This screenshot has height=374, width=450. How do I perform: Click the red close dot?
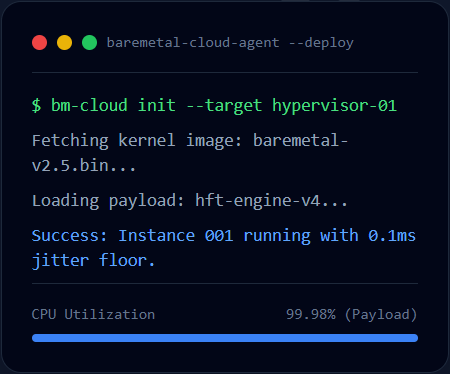pos(39,43)
